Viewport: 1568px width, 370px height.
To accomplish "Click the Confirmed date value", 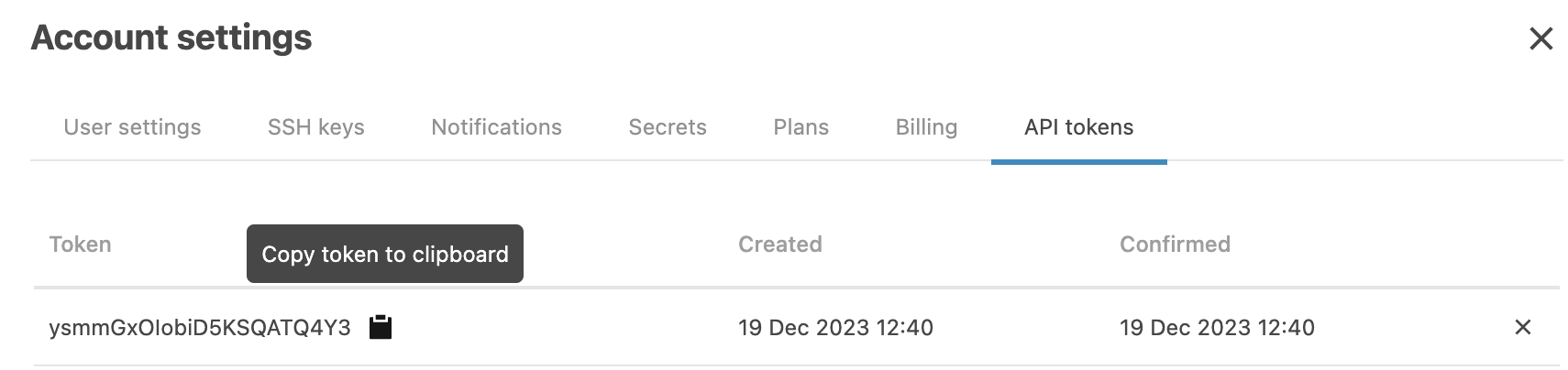I will coord(1217,328).
